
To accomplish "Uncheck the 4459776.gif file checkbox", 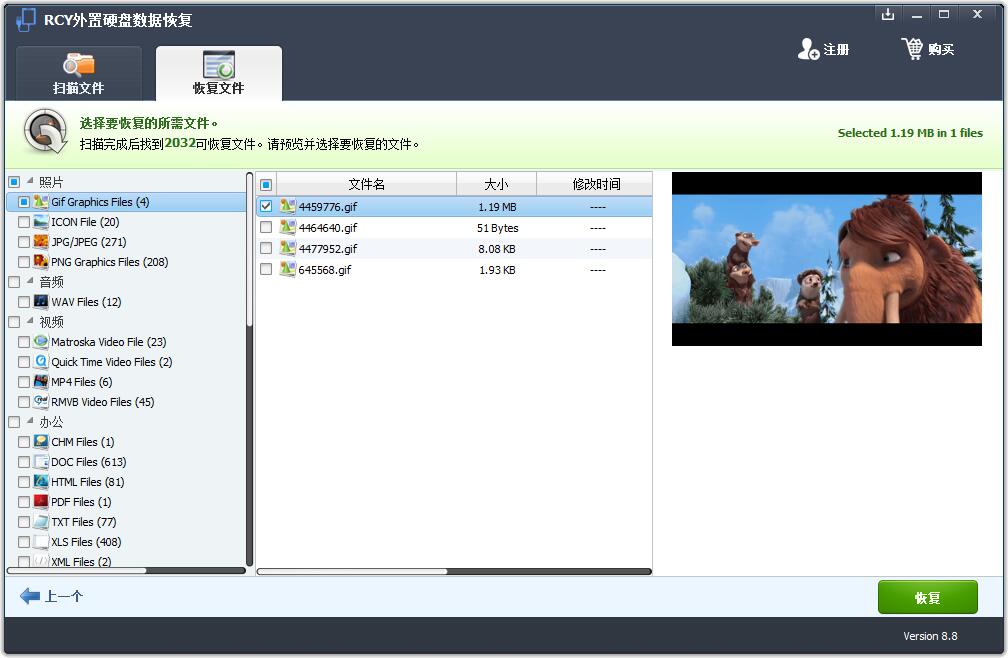I will [266, 207].
